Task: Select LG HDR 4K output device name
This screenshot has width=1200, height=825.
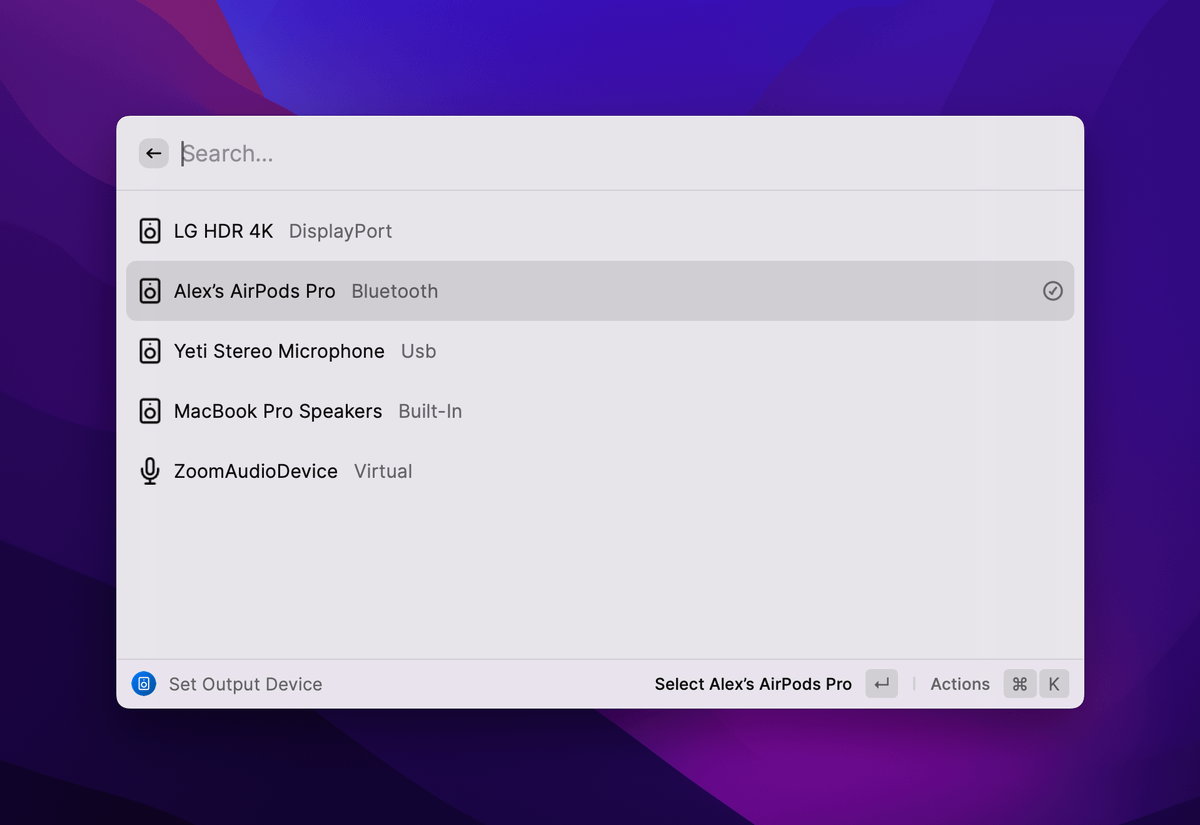Action: 223,231
